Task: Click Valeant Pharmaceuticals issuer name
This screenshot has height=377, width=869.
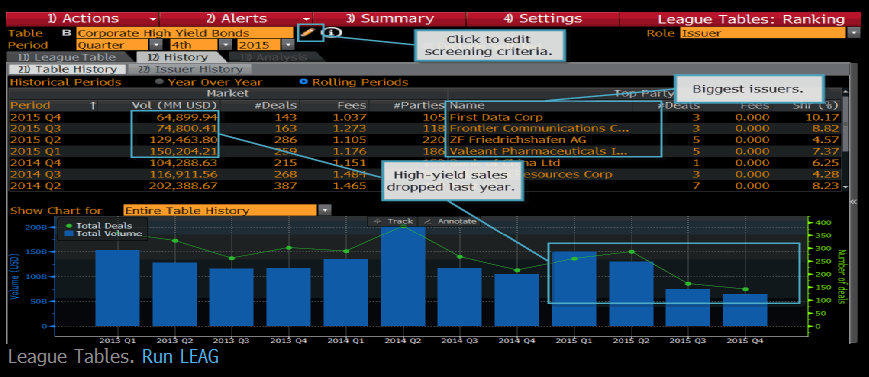Action: pyautogui.click(x=538, y=151)
